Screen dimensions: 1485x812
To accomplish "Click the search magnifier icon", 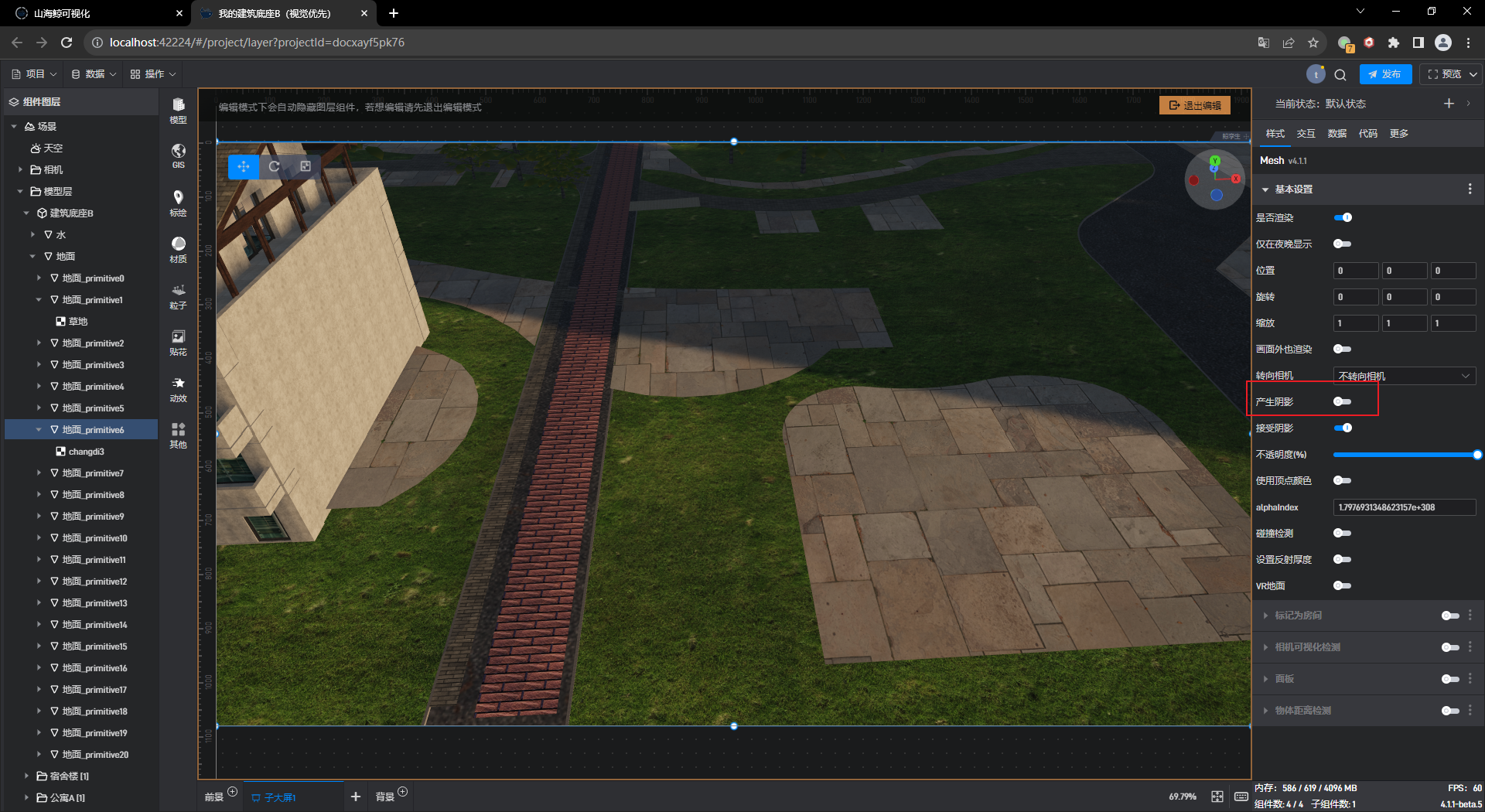I will pos(1340,74).
